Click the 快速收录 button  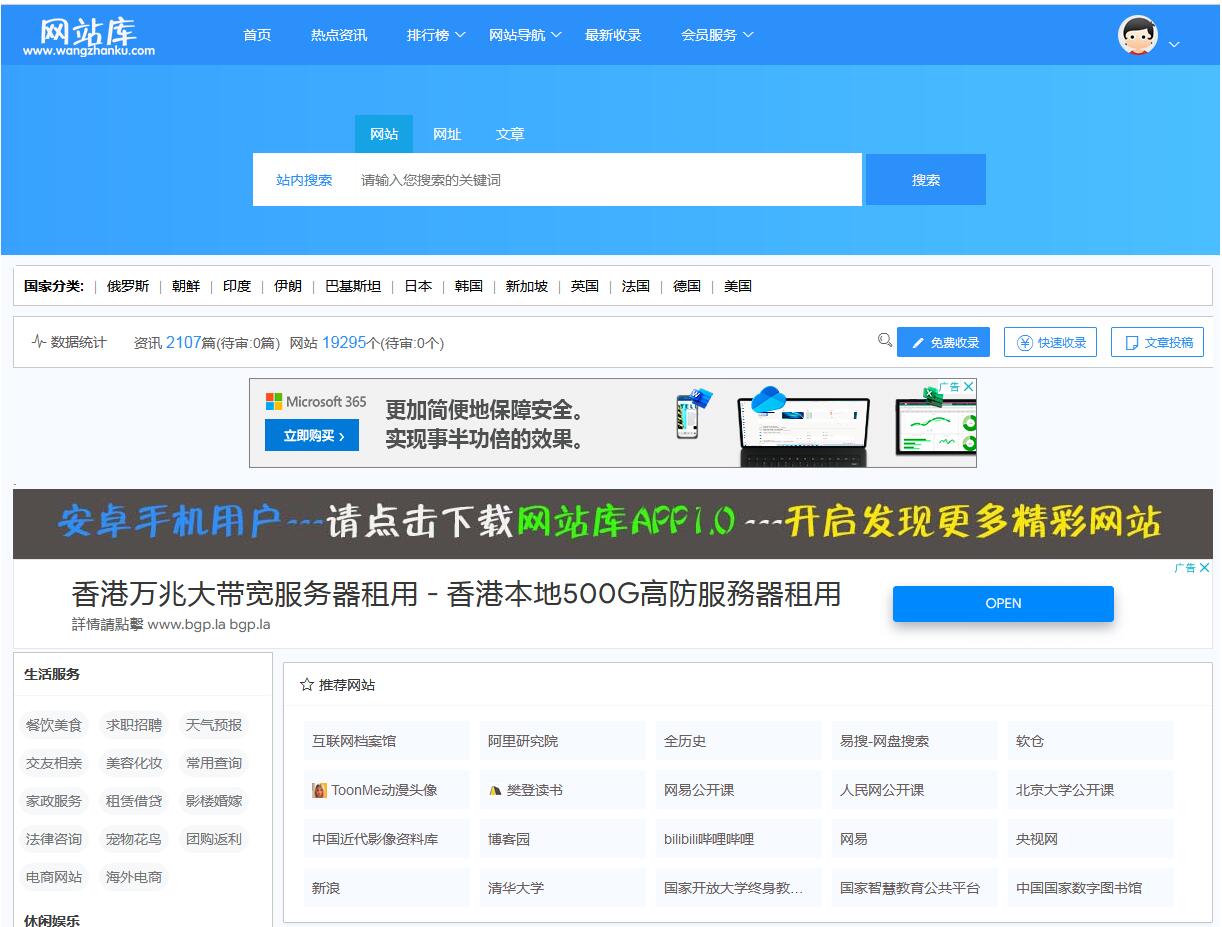(1051, 342)
